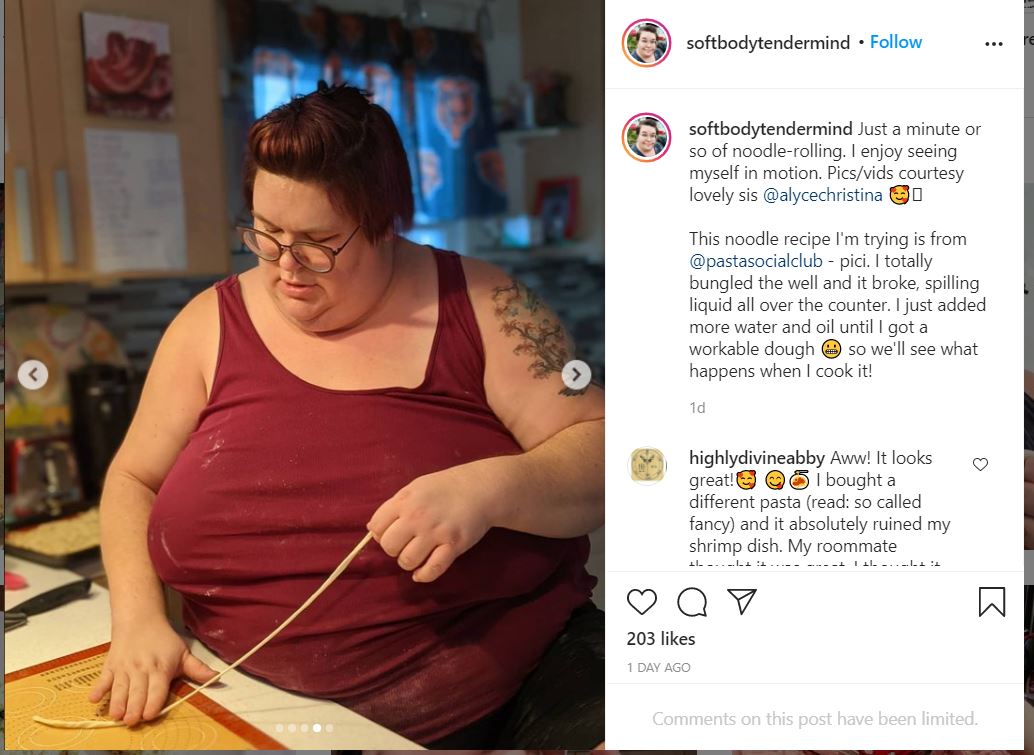Click the noodle-rolling photo

click(305, 375)
